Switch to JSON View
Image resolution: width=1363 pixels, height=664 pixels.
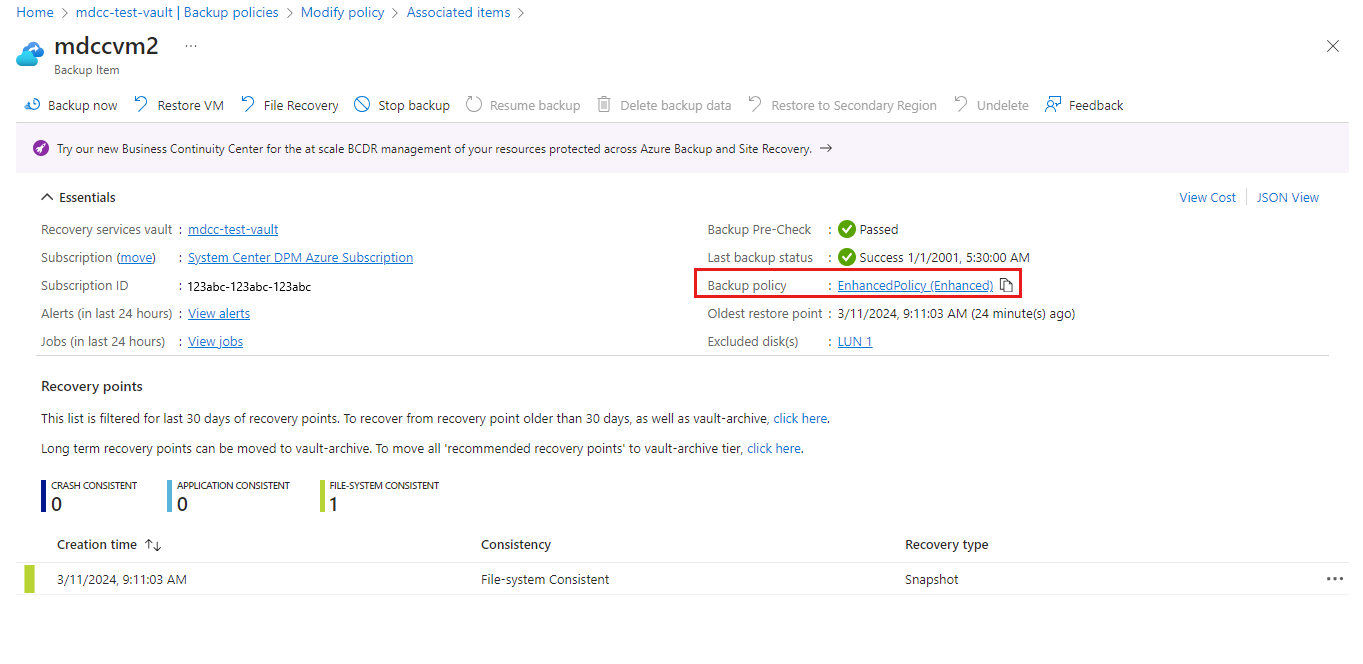(1287, 197)
